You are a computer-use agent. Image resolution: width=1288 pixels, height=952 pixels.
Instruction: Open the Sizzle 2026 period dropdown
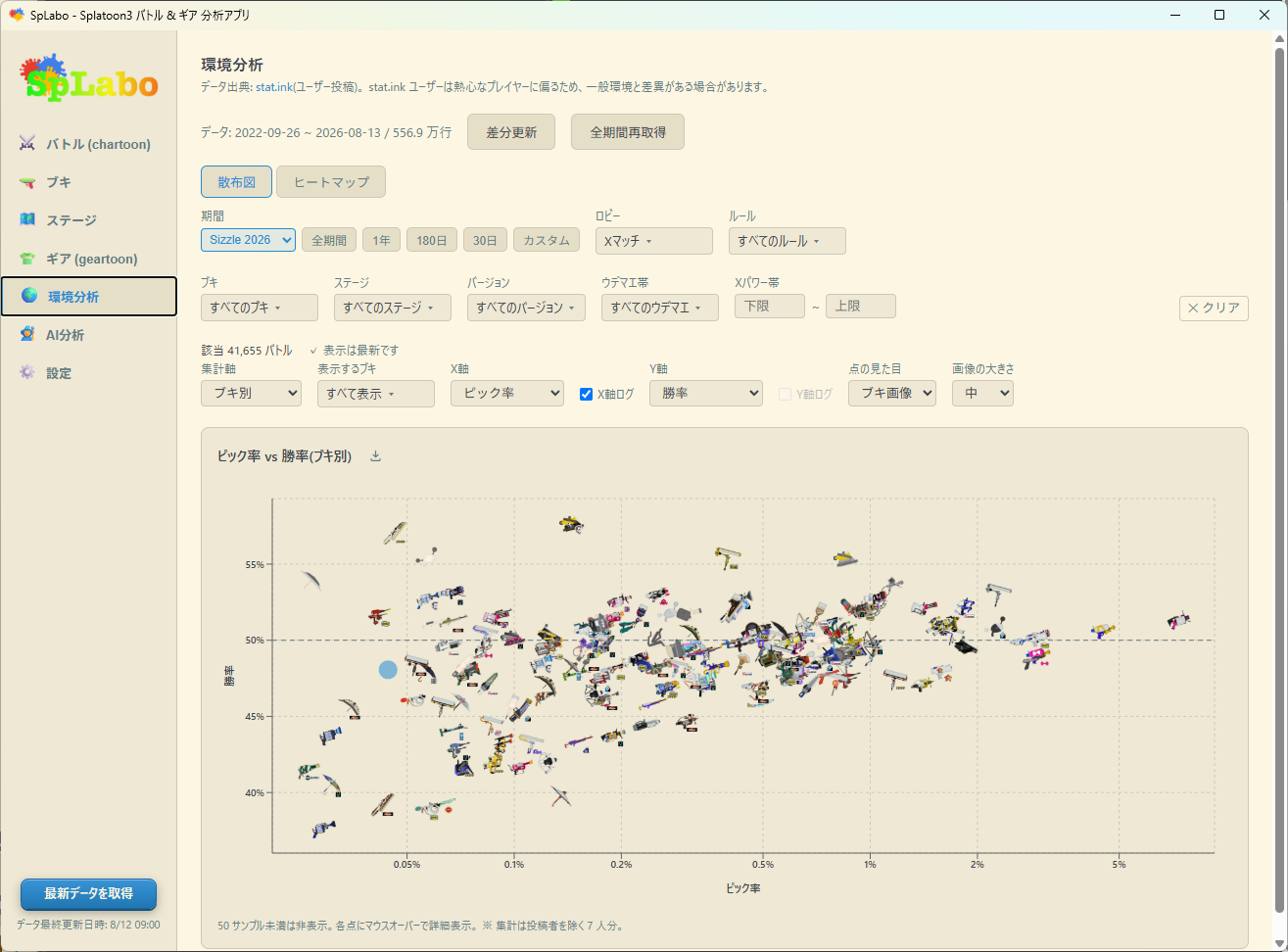tap(248, 240)
